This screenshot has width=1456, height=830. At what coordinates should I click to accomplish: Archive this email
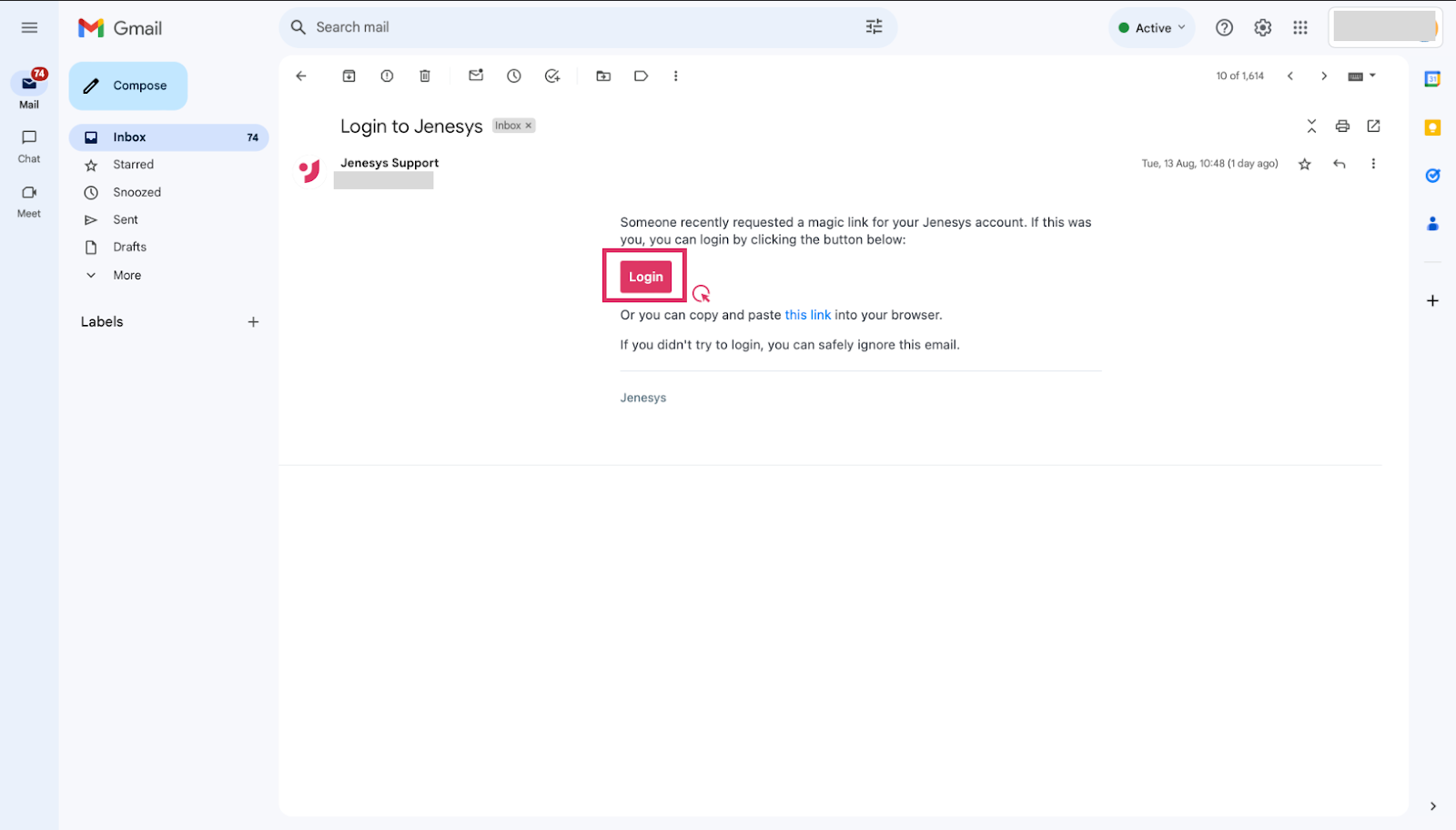click(349, 76)
